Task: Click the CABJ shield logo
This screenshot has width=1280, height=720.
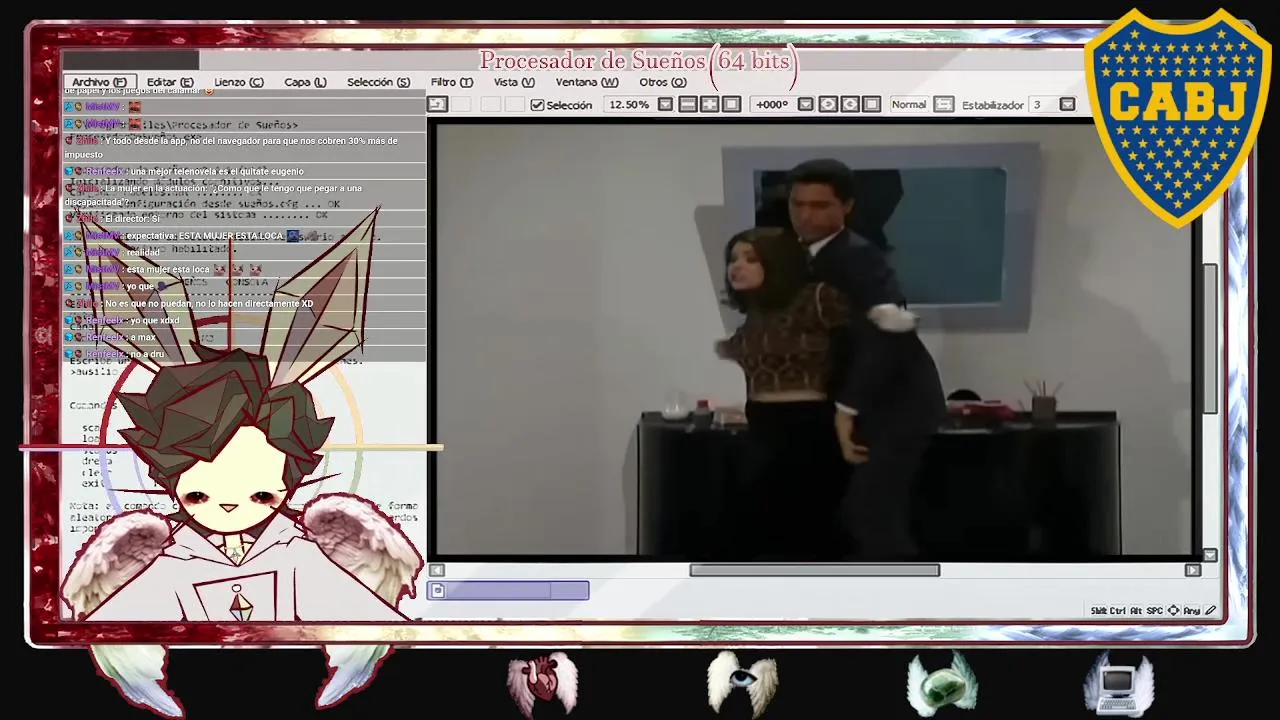Action: pyautogui.click(x=1177, y=117)
